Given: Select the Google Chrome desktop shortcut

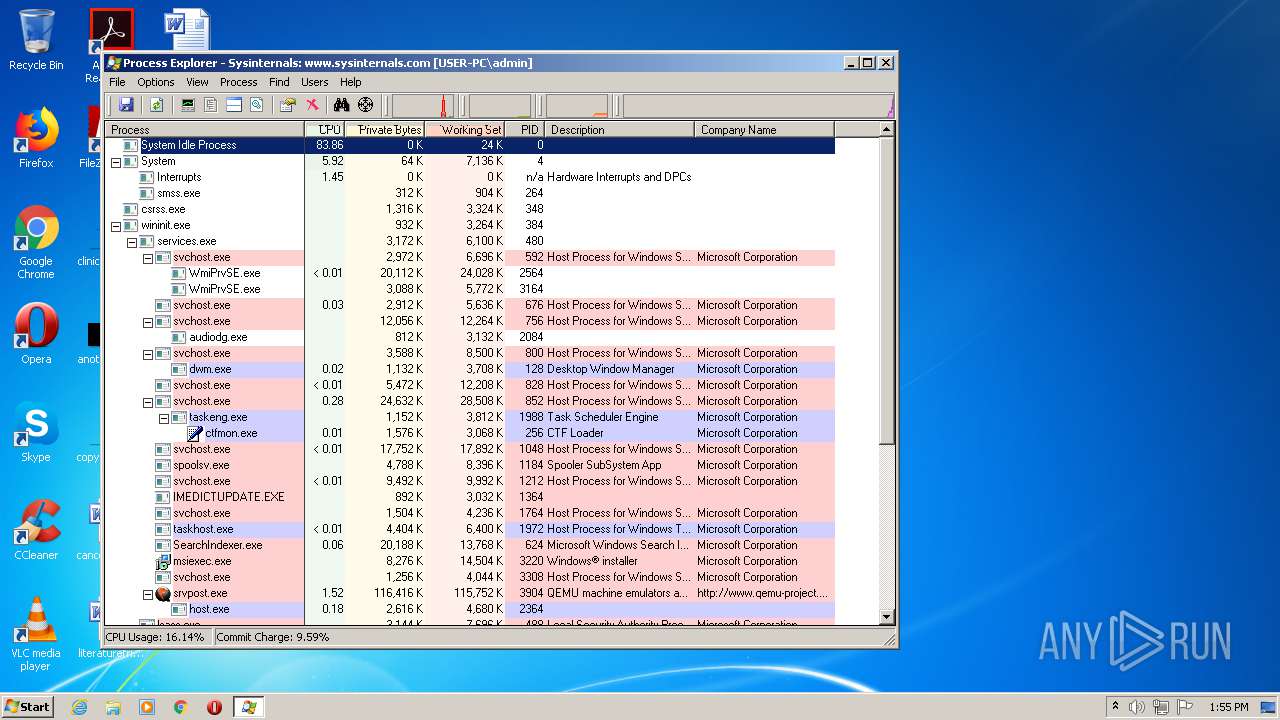Looking at the screenshot, I should click(36, 242).
